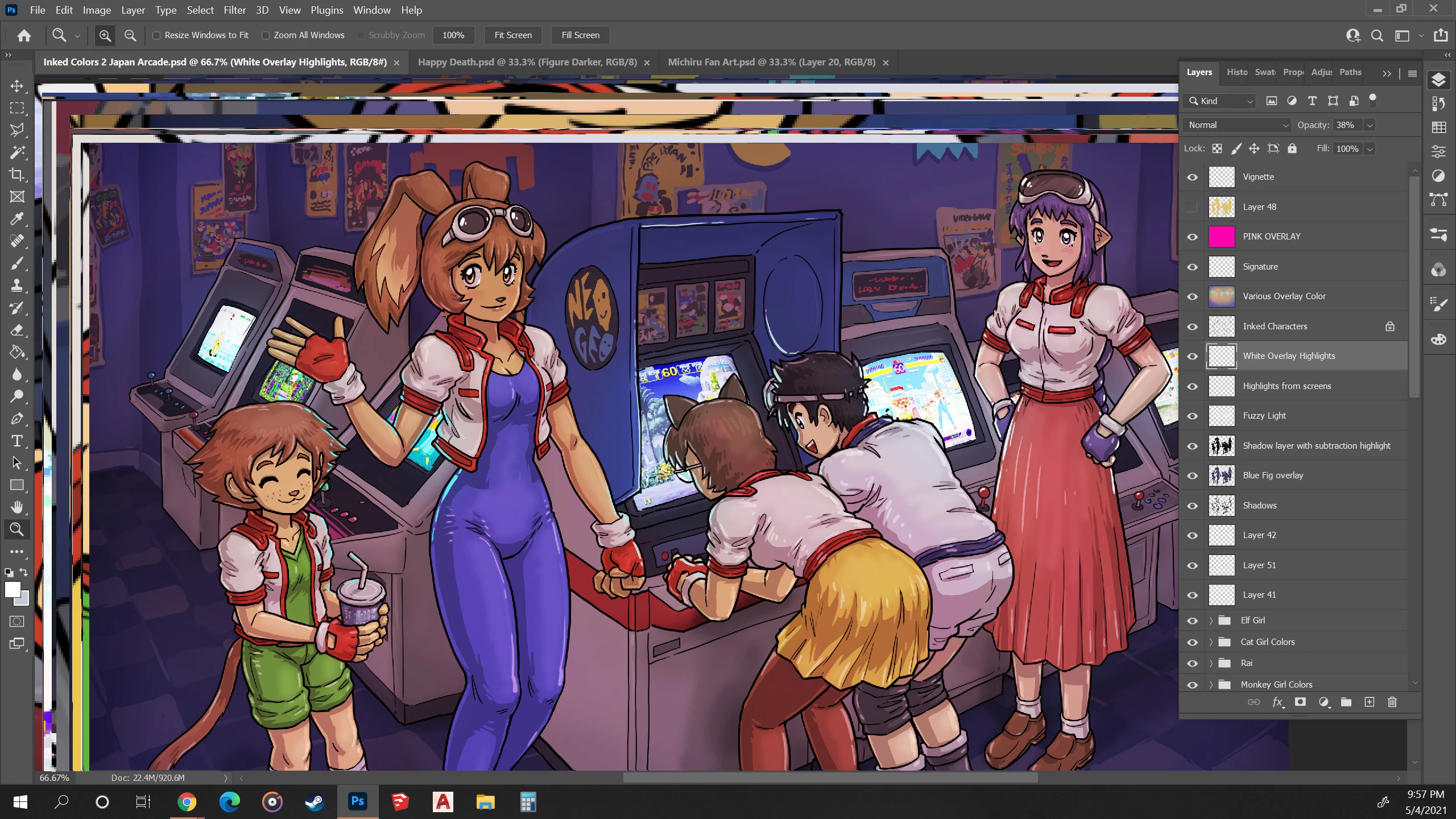Select the Eyedropper tool
Viewport: 1456px width, 819px height.
coord(17,219)
